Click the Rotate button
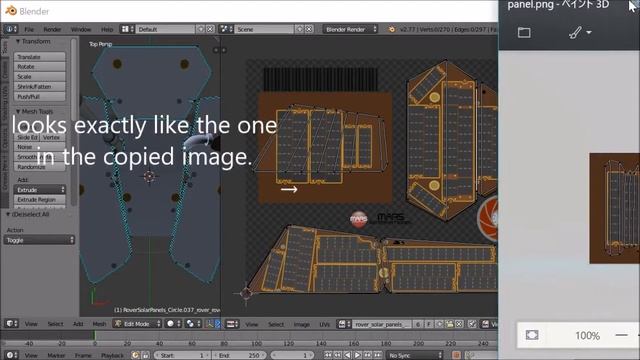This screenshot has height=360, width=640. (x=40, y=67)
